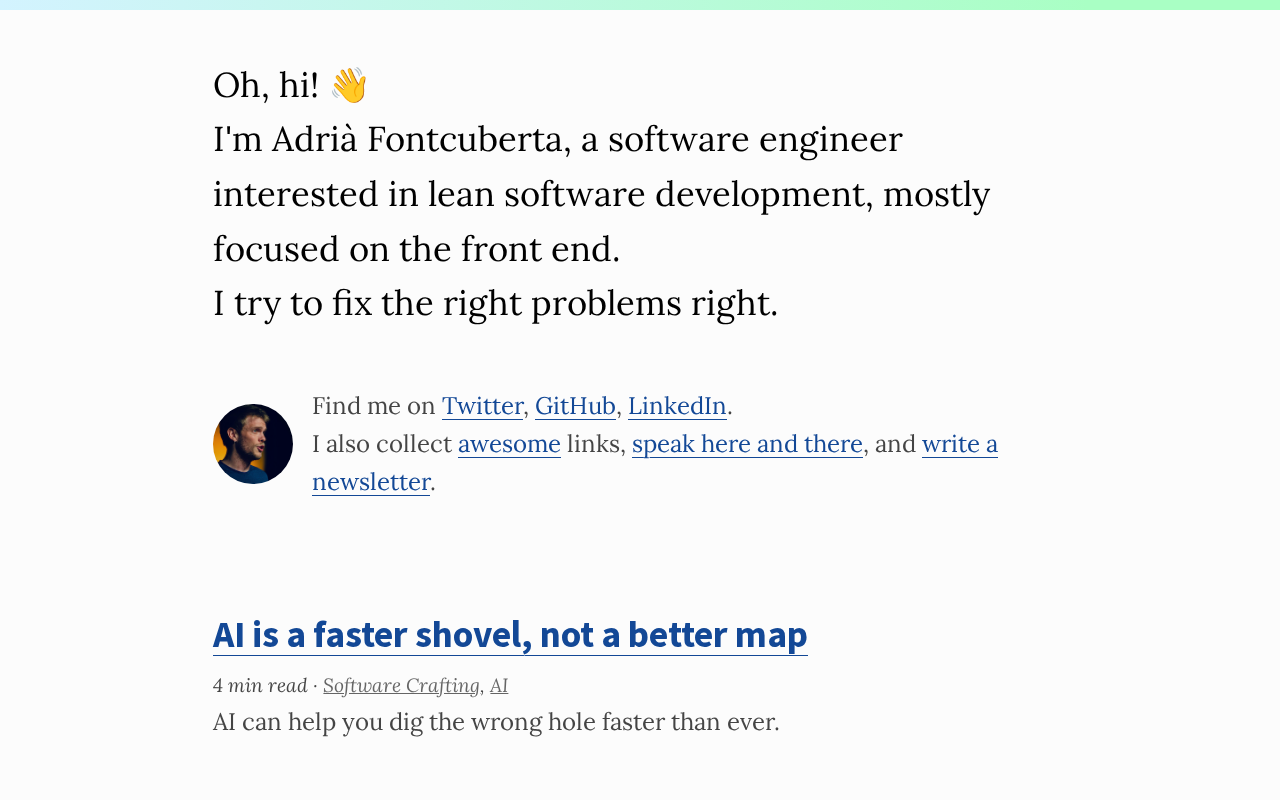The width and height of the screenshot is (1280, 800).
Task: Visit the LinkedIn profile link
Action: (x=677, y=406)
